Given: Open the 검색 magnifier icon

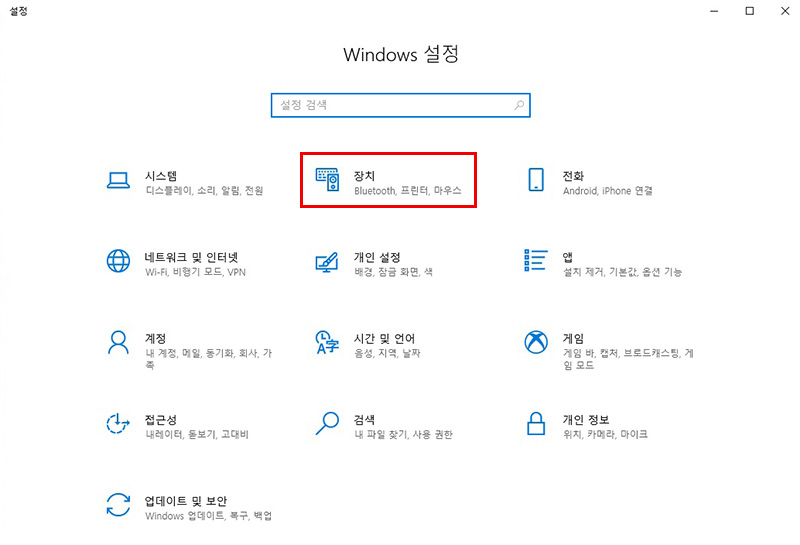Looking at the screenshot, I should (327, 424).
